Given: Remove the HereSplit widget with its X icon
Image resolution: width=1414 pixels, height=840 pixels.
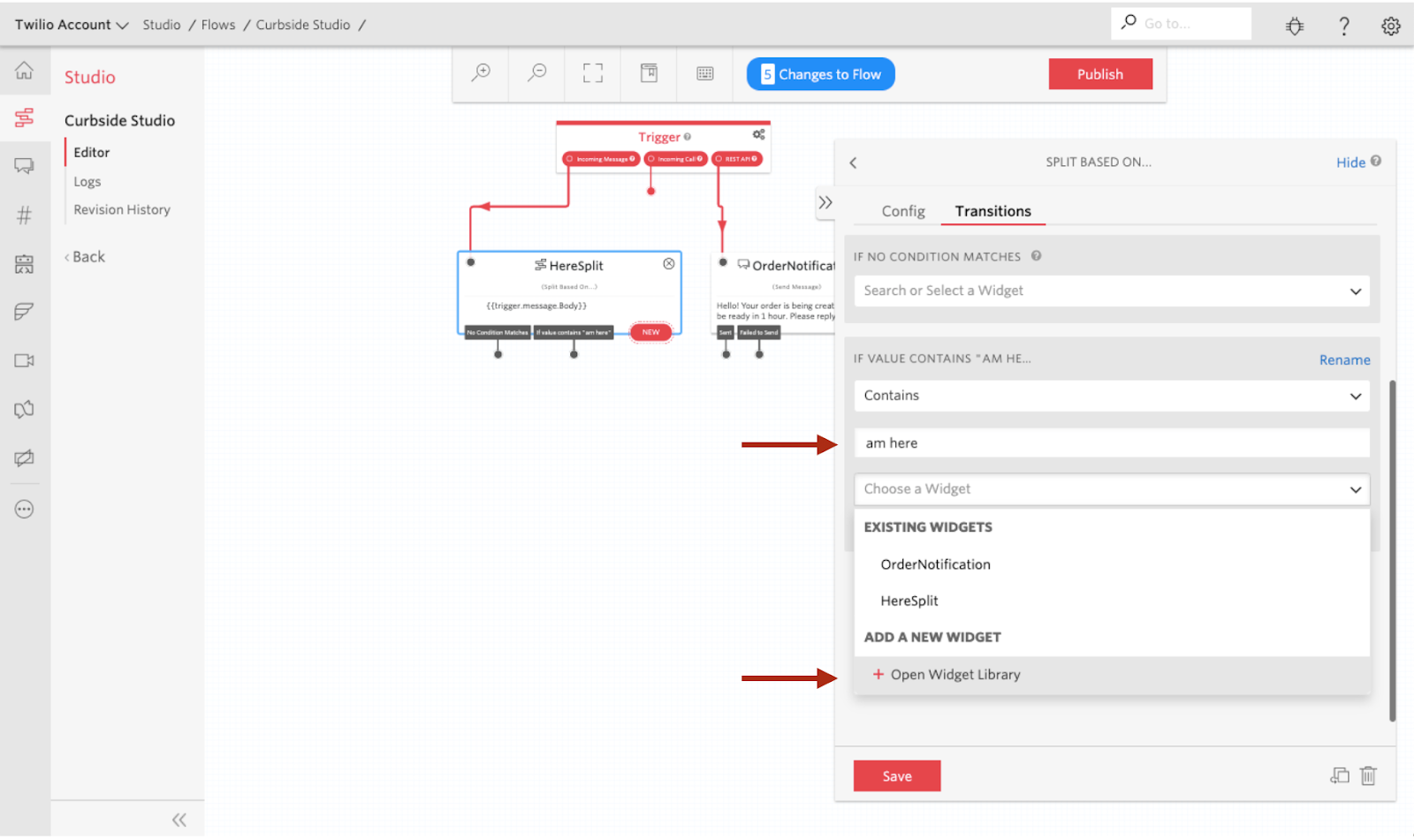Looking at the screenshot, I should click(x=669, y=263).
